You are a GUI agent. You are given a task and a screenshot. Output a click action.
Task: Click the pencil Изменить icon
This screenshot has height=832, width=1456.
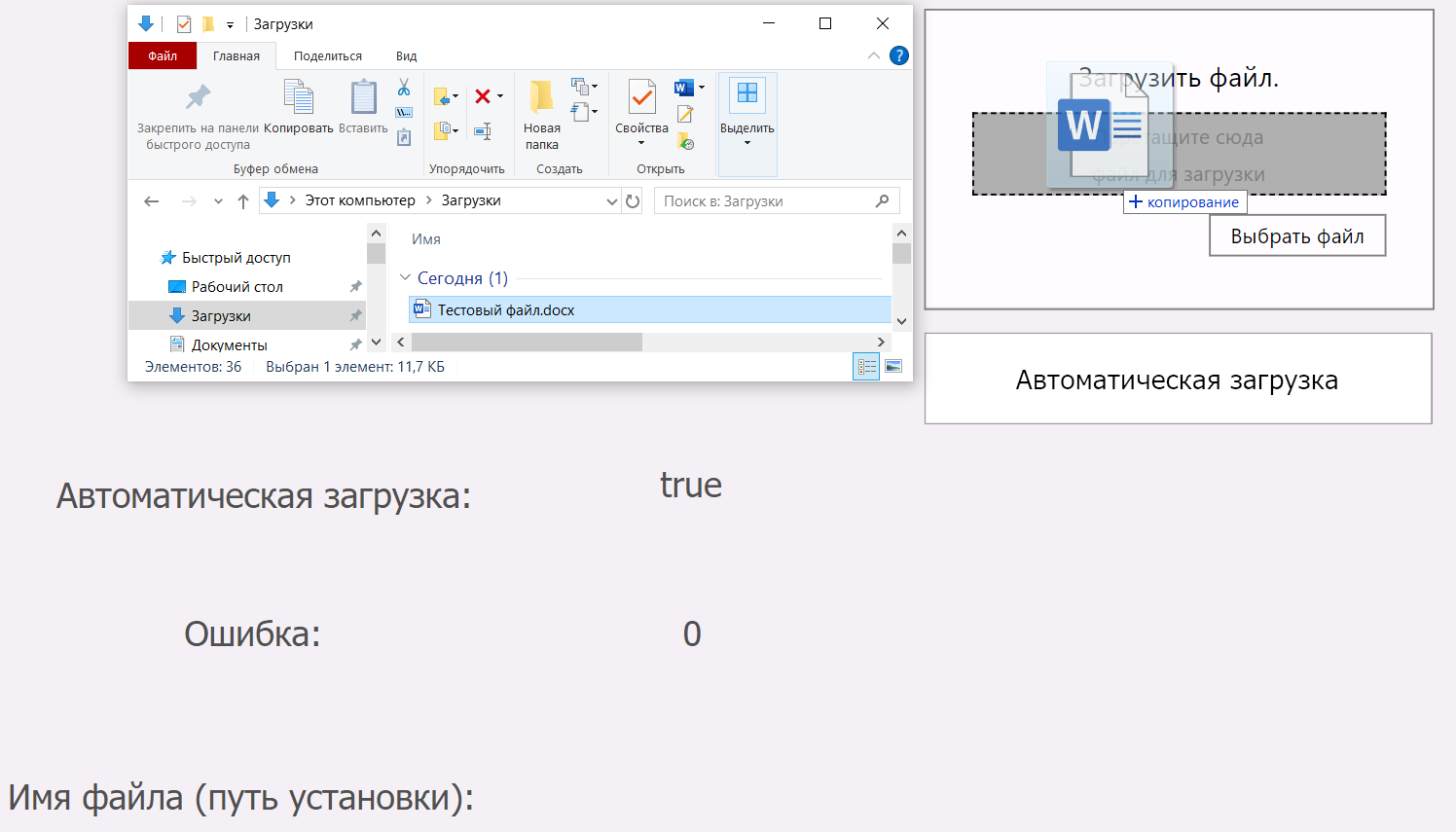click(x=685, y=116)
